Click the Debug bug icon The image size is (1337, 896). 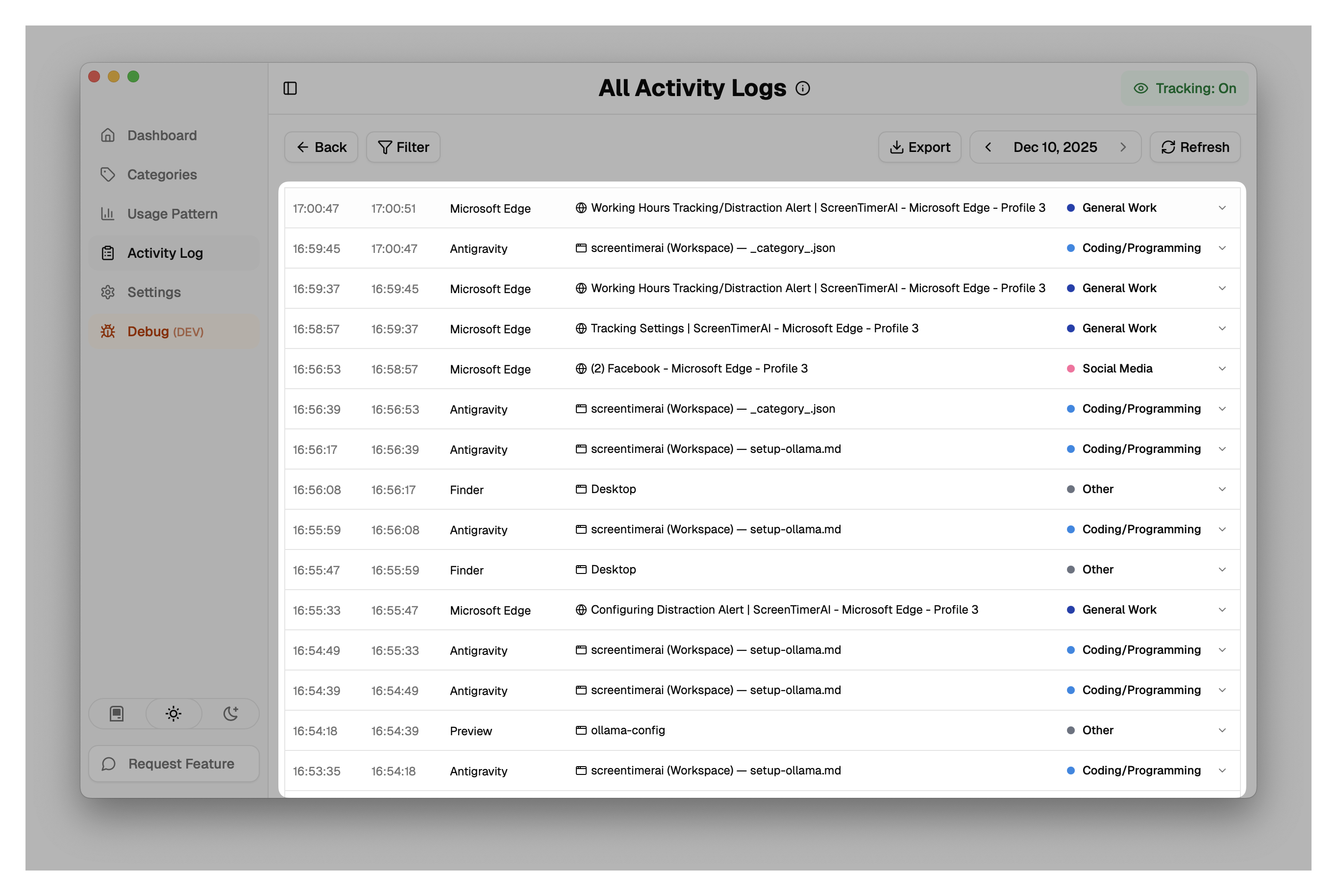click(x=108, y=331)
